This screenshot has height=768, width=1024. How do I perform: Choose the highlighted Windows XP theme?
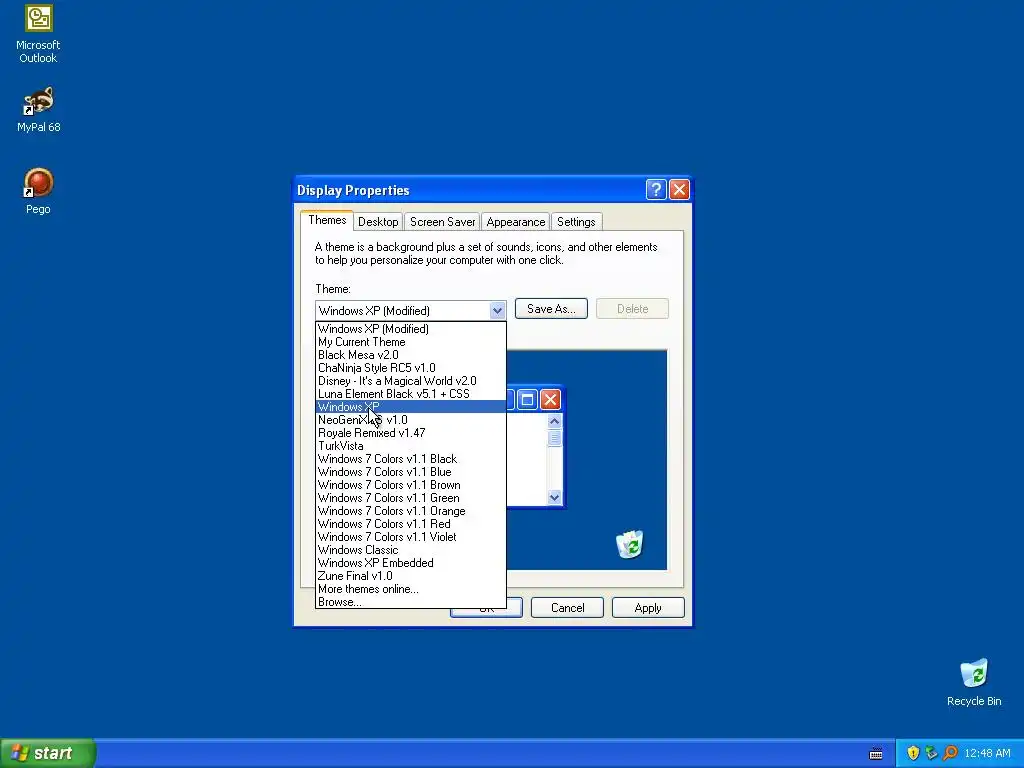pos(411,407)
